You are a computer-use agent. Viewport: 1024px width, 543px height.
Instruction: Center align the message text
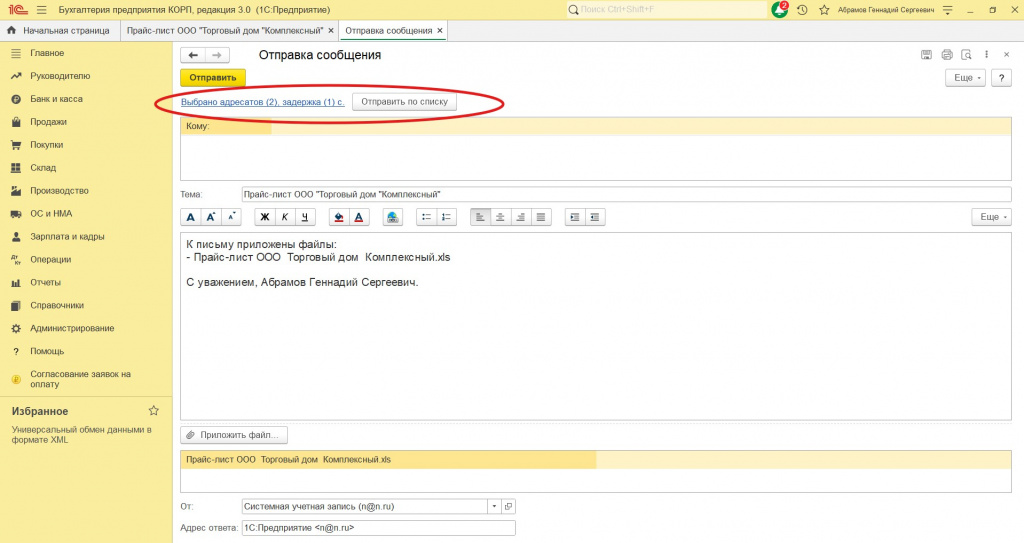(500, 217)
